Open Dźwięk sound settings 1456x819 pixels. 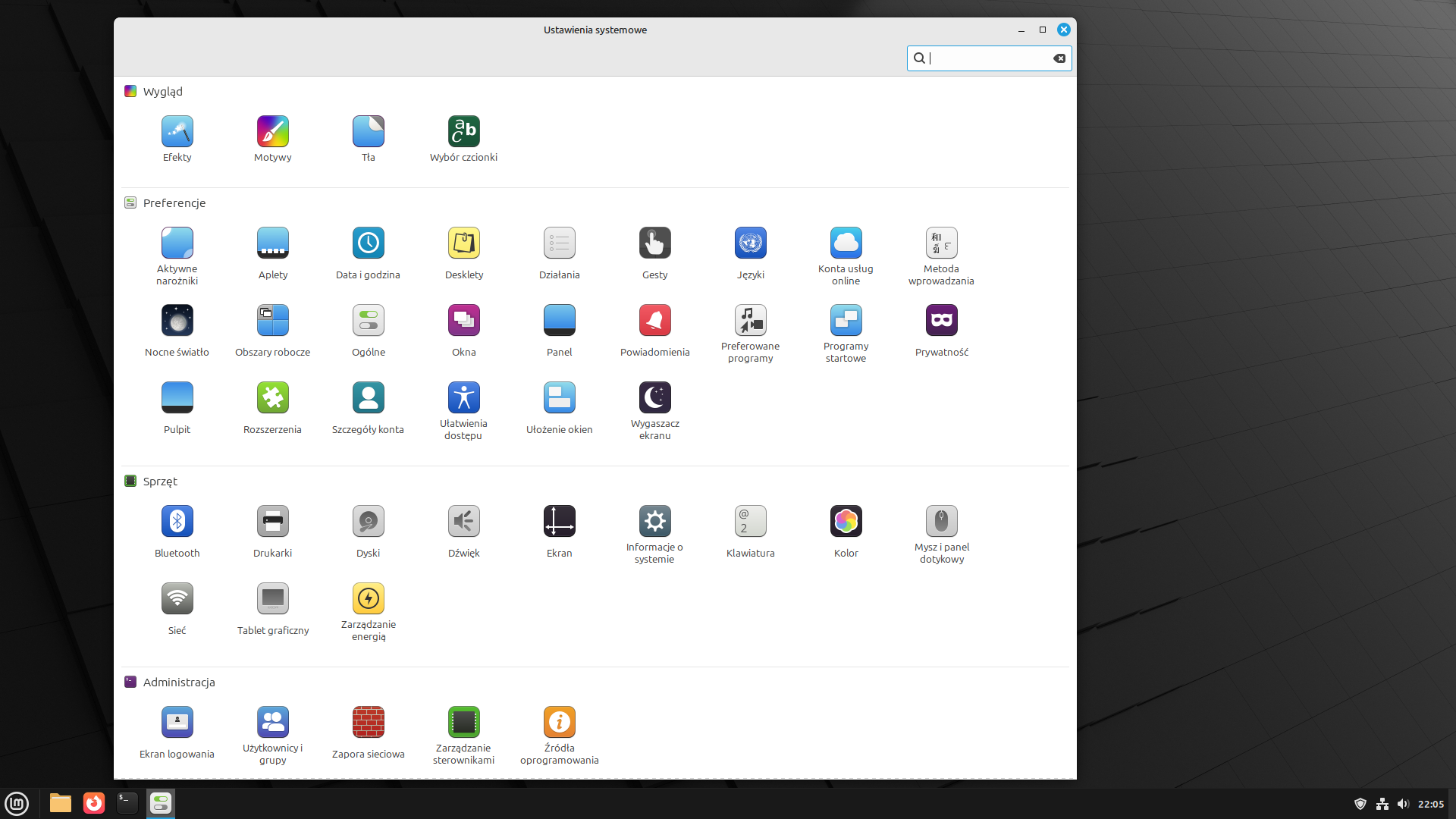[463, 522]
